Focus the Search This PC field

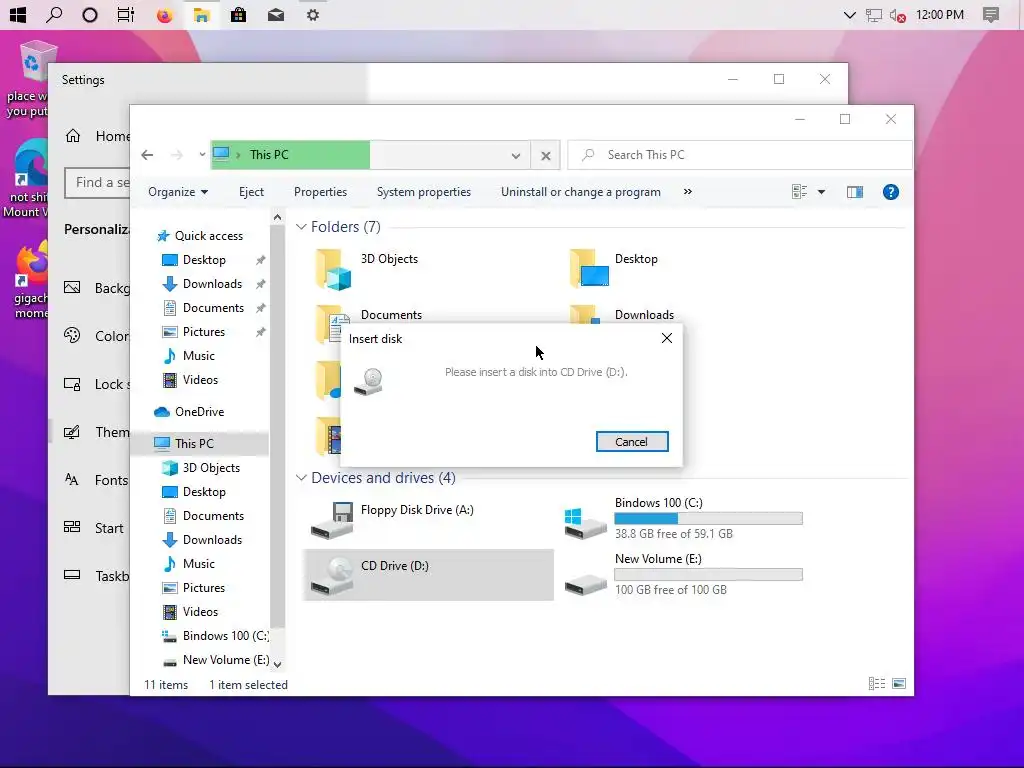[739, 155]
